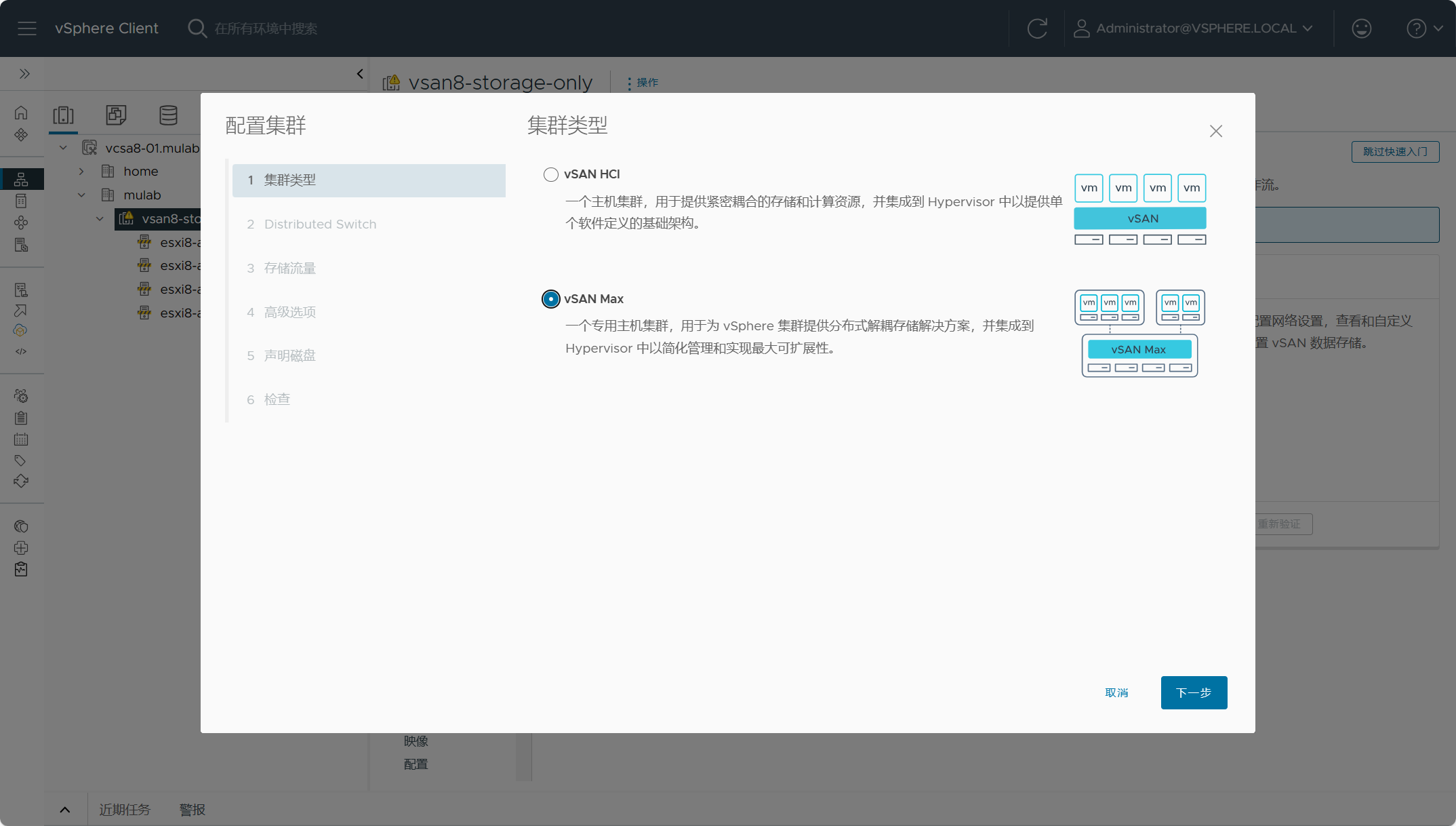Open the cloud provider sidebar icon
The image size is (1456, 826).
(21, 526)
